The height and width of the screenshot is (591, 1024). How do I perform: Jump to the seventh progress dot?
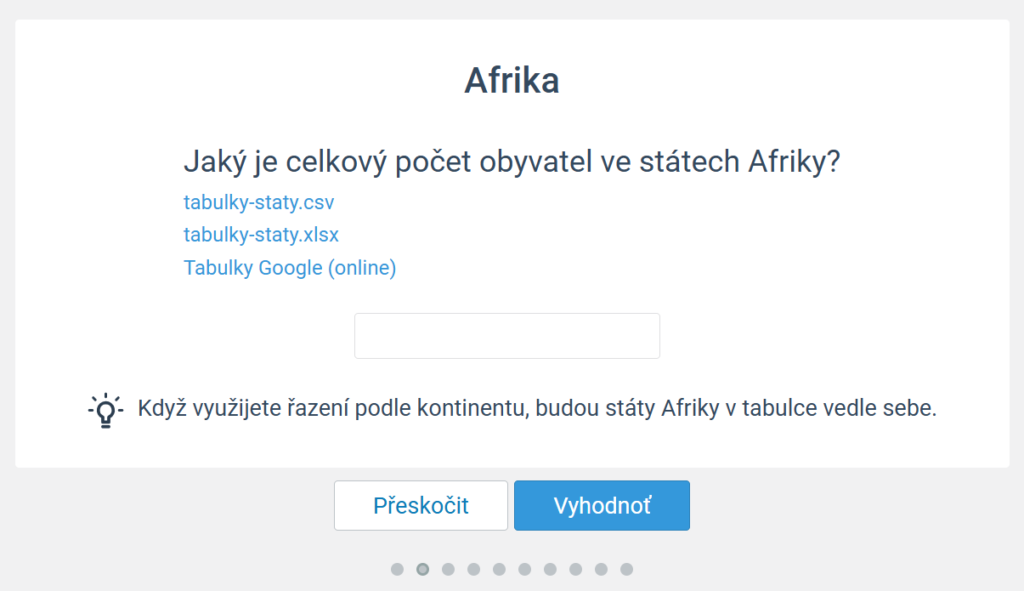coord(550,569)
